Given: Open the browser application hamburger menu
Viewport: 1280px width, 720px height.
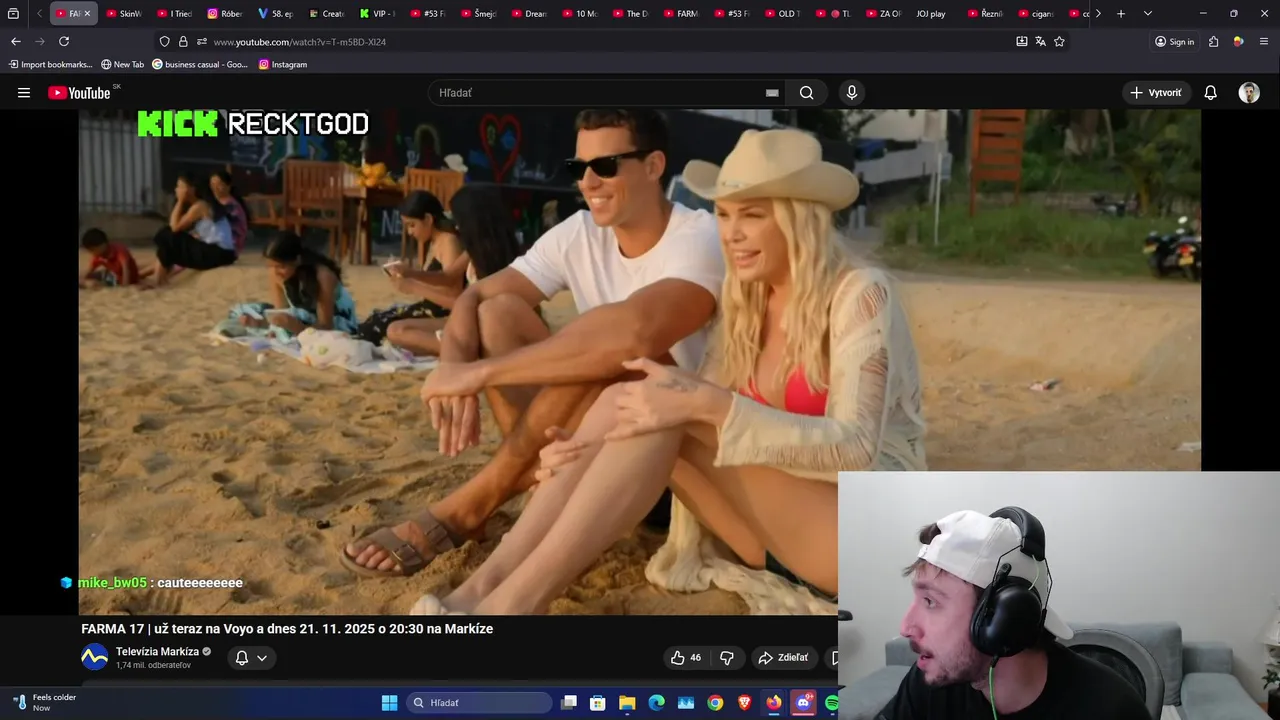Looking at the screenshot, I should 1264,41.
